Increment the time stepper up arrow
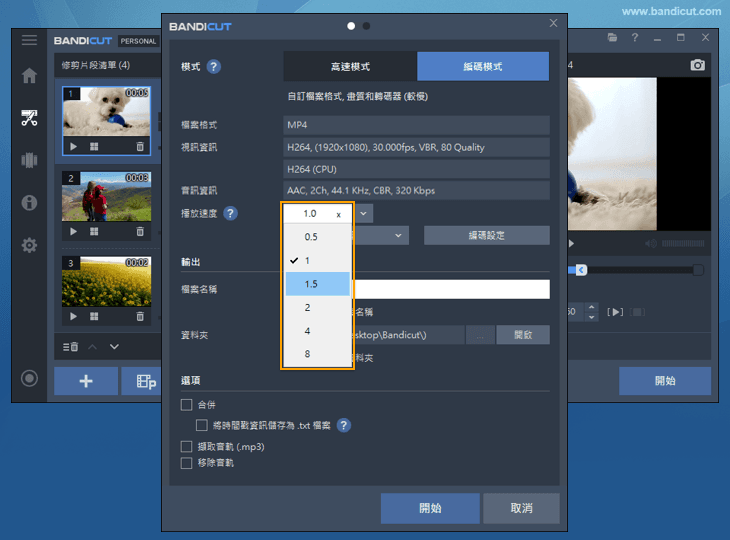 pyautogui.click(x=591, y=307)
